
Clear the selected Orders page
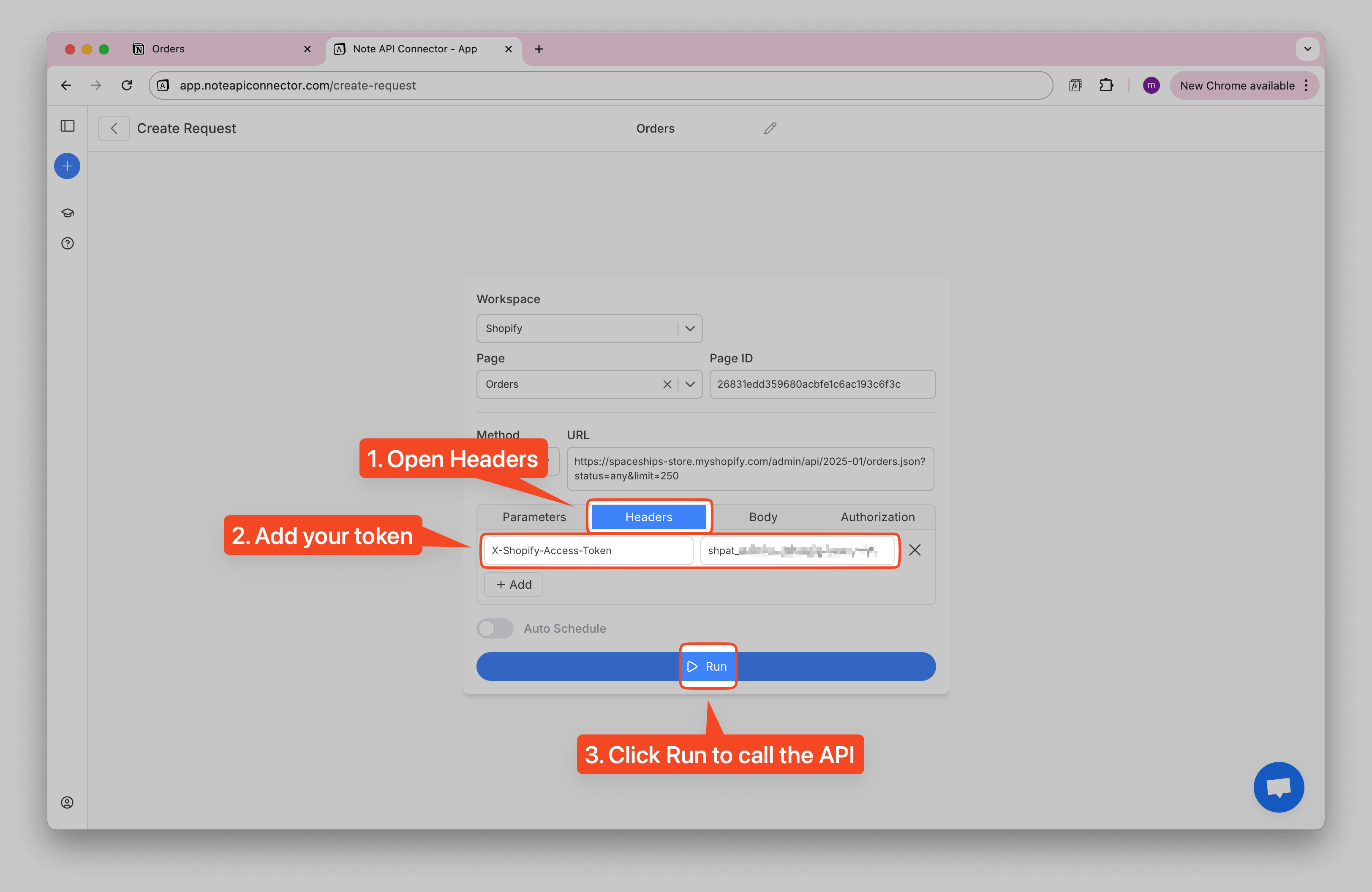pos(667,384)
